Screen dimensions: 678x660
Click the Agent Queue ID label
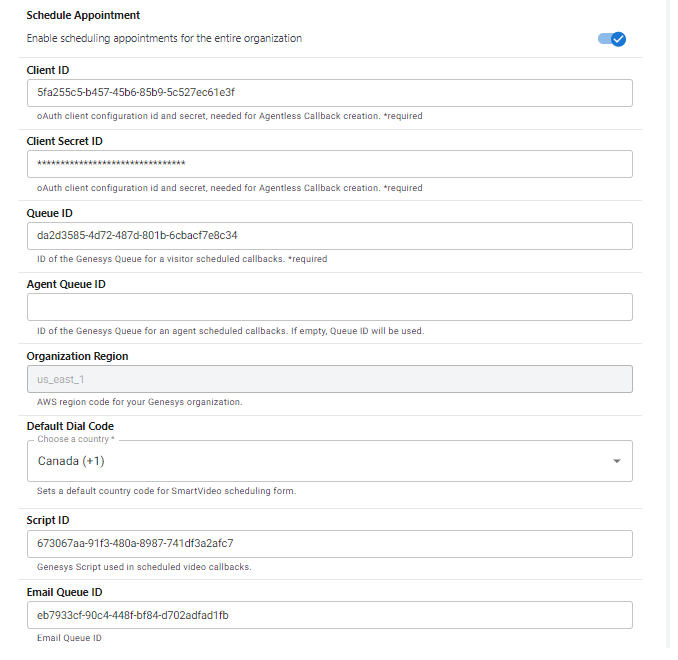point(66,284)
